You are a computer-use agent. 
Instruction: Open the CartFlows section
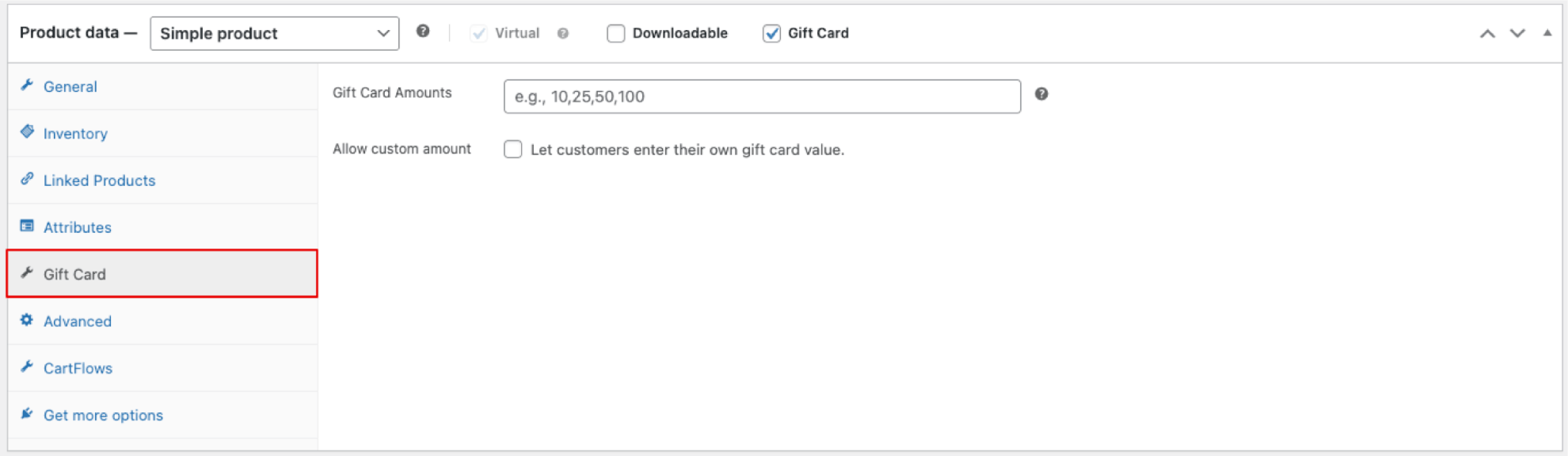78,367
